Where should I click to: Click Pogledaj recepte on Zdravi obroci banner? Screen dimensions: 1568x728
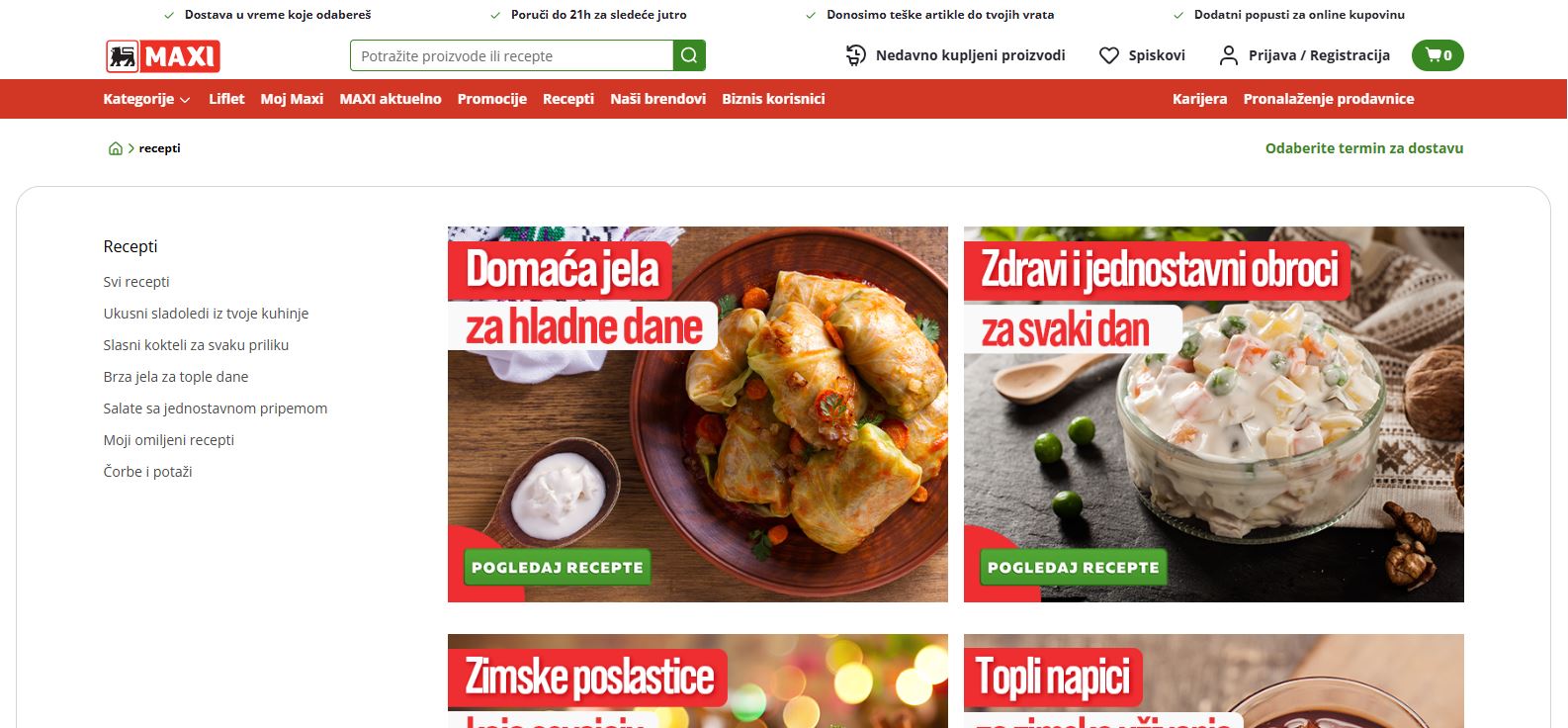pyautogui.click(x=1074, y=567)
